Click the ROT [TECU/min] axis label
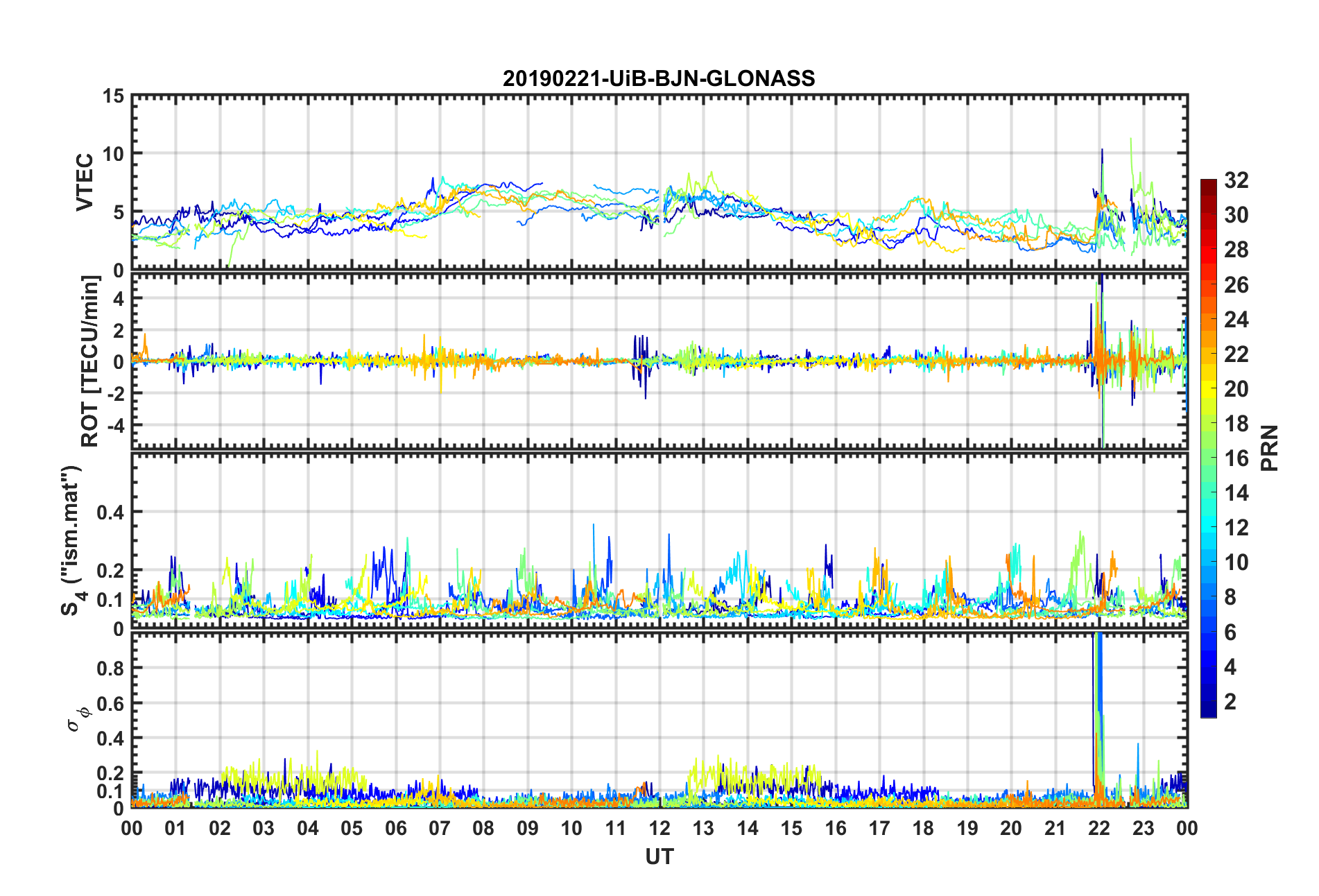Image resolution: width=1319 pixels, height=896 pixels. (x=90, y=361)
